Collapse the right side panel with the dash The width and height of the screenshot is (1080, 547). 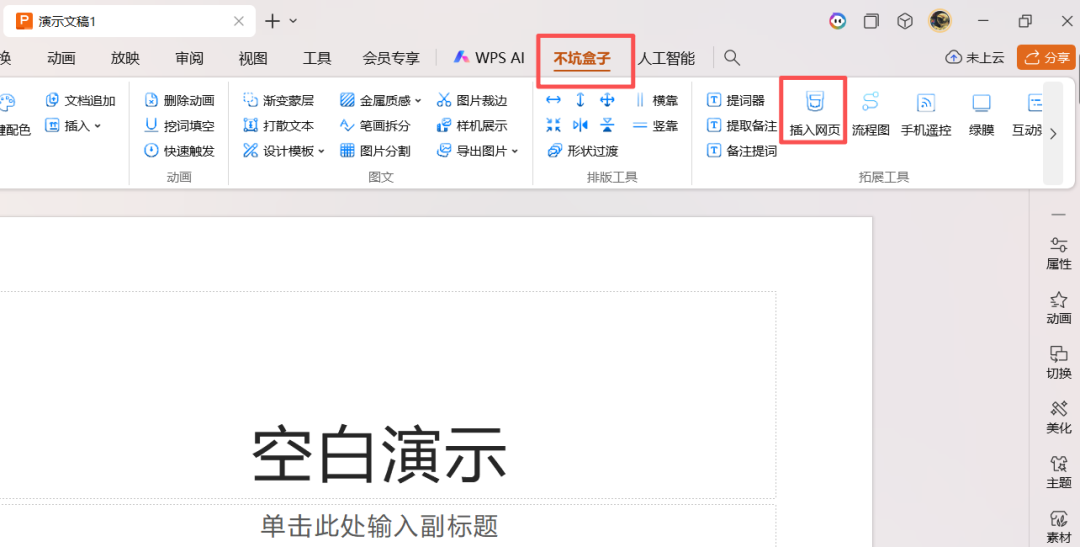[1059, 215]
